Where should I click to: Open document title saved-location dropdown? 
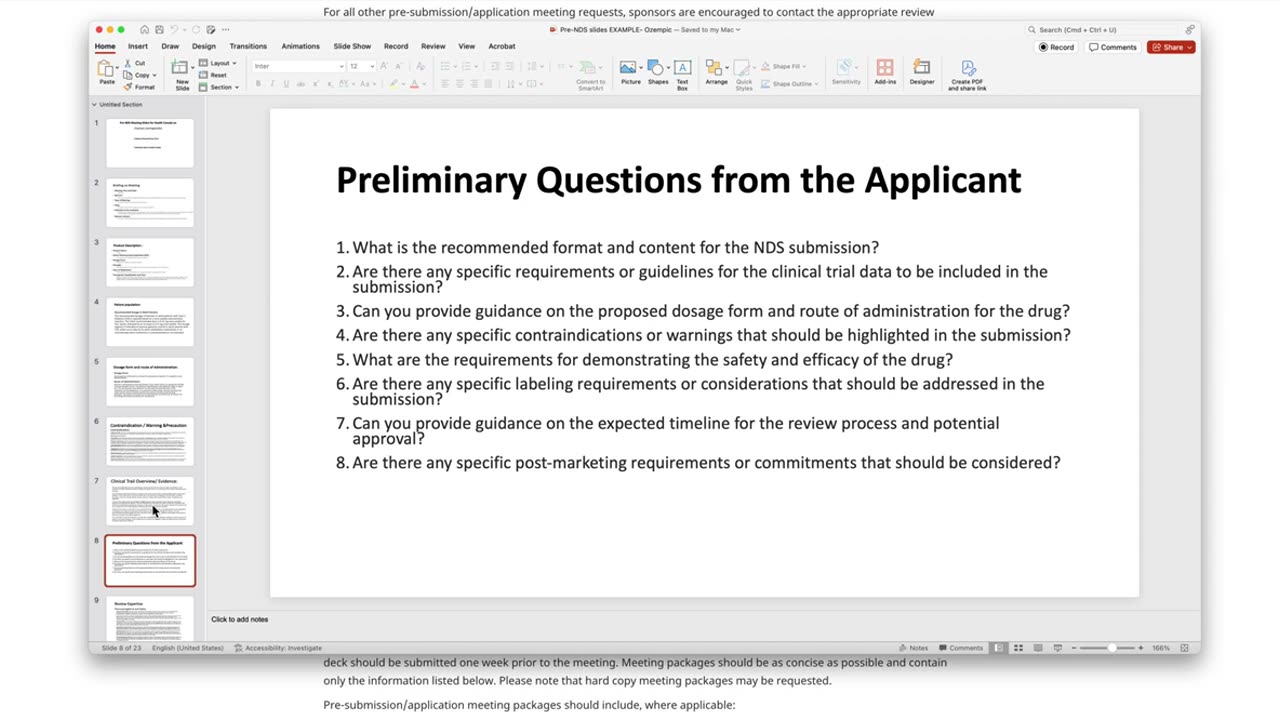tap(710, 30)
